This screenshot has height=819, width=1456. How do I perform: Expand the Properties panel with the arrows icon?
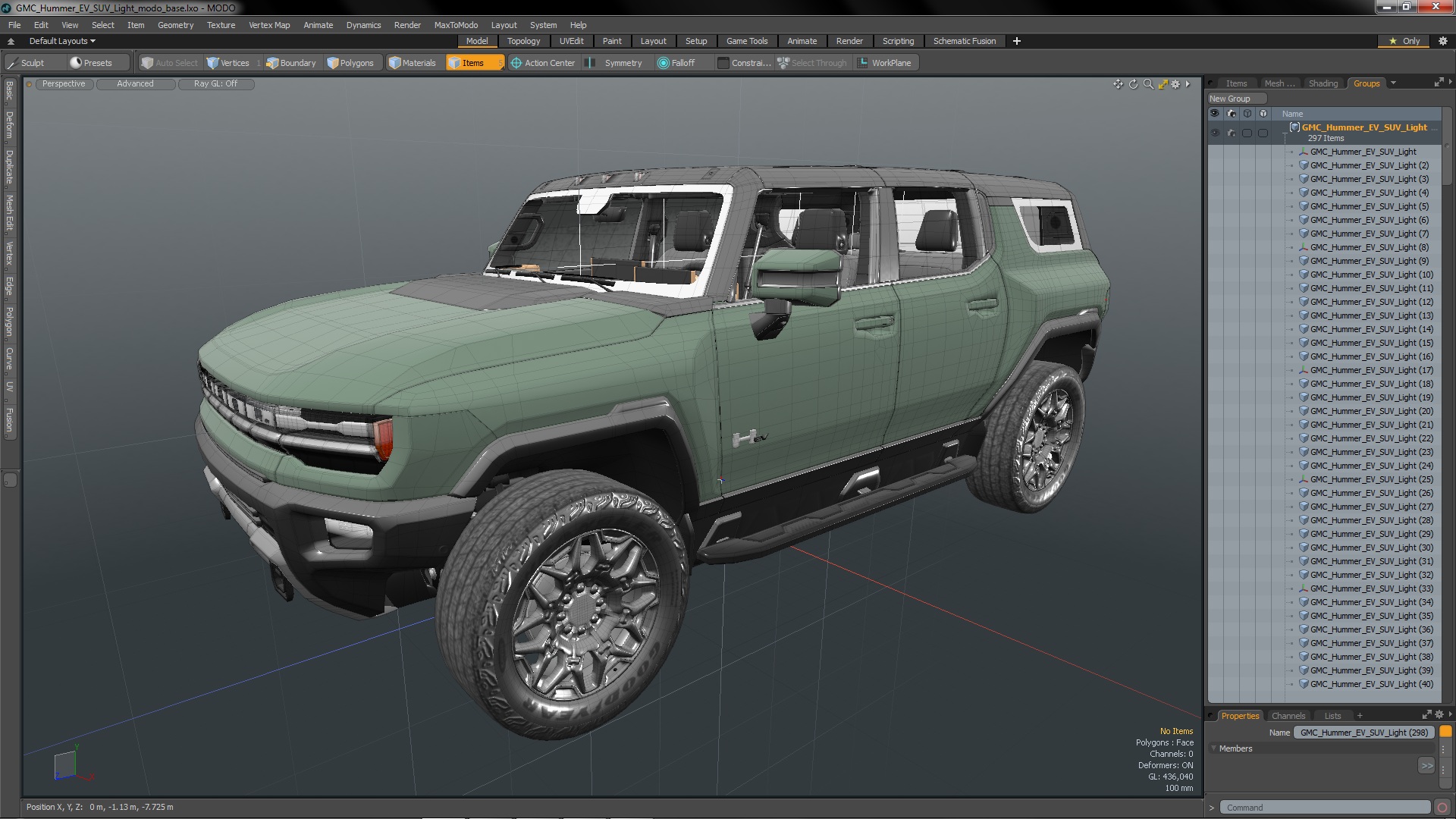click(x=1426, y=715)
